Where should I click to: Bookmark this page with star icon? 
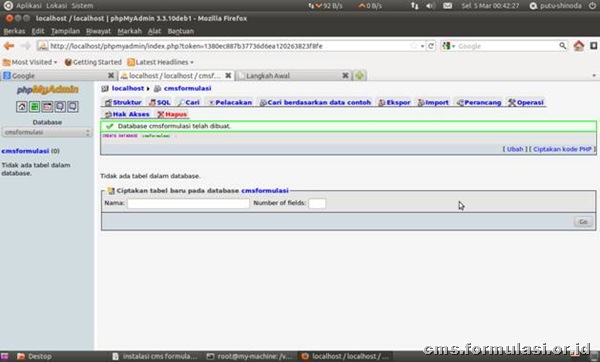[x=414, y=46]
